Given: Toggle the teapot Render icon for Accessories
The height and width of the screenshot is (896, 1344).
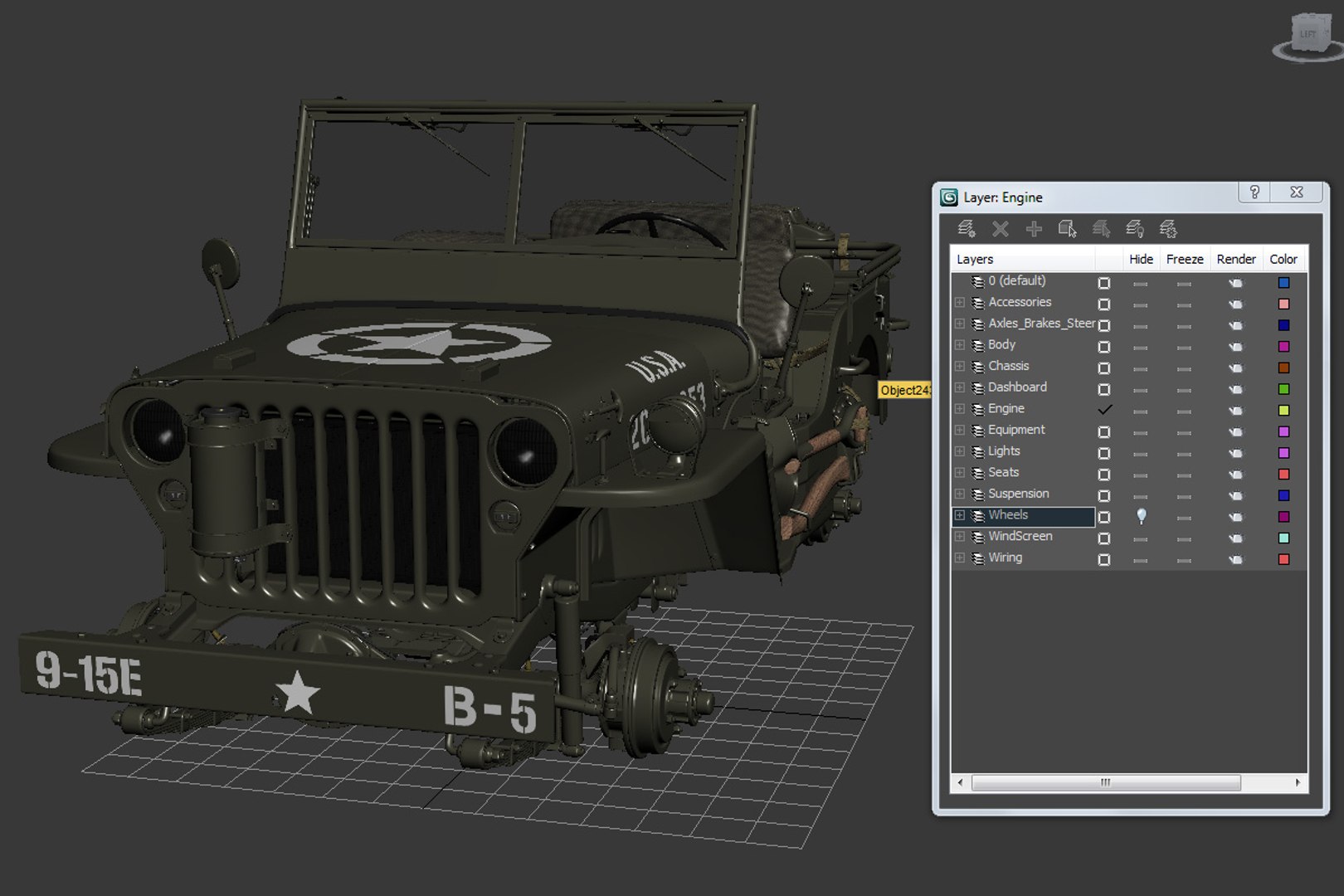Looking at the screenshot, I should (x=1236, y=304).
